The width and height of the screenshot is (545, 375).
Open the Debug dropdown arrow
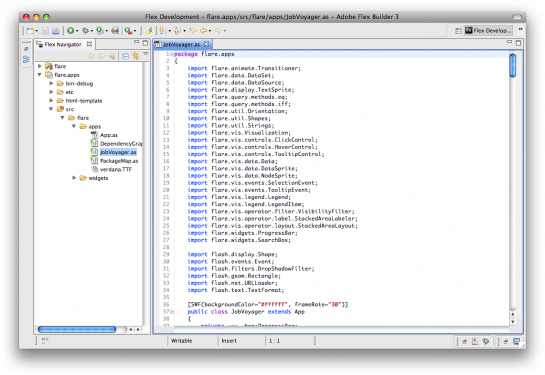coord(91,31)
